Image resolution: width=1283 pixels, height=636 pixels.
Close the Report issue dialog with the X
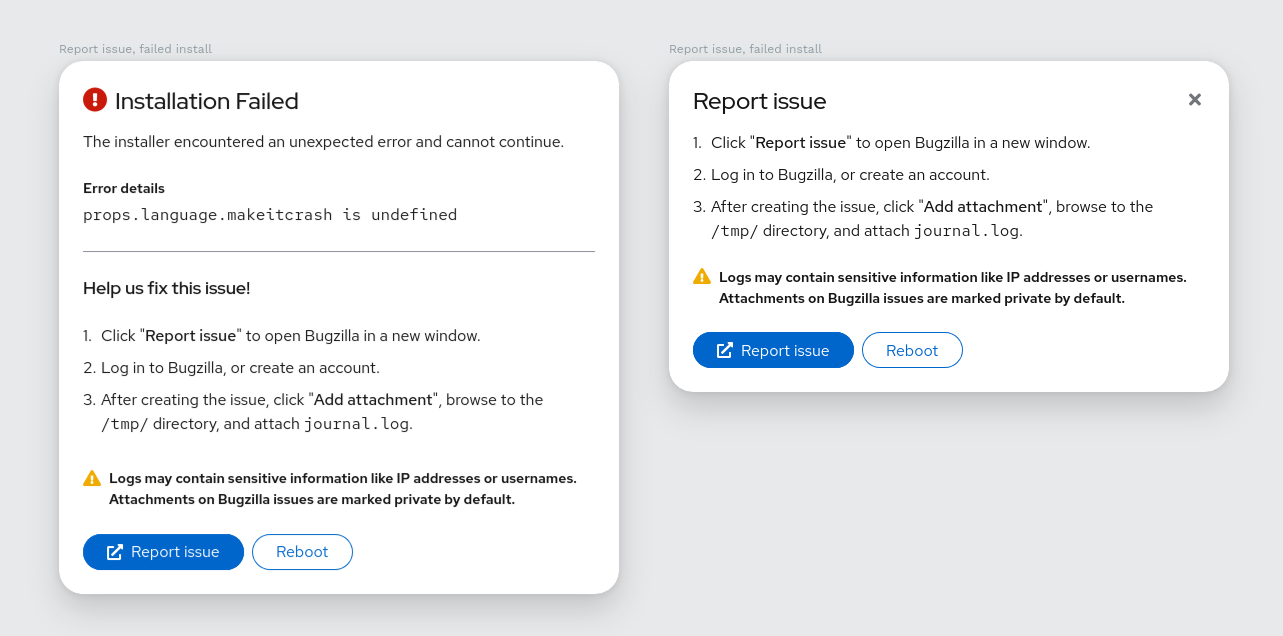[1194, 100]
